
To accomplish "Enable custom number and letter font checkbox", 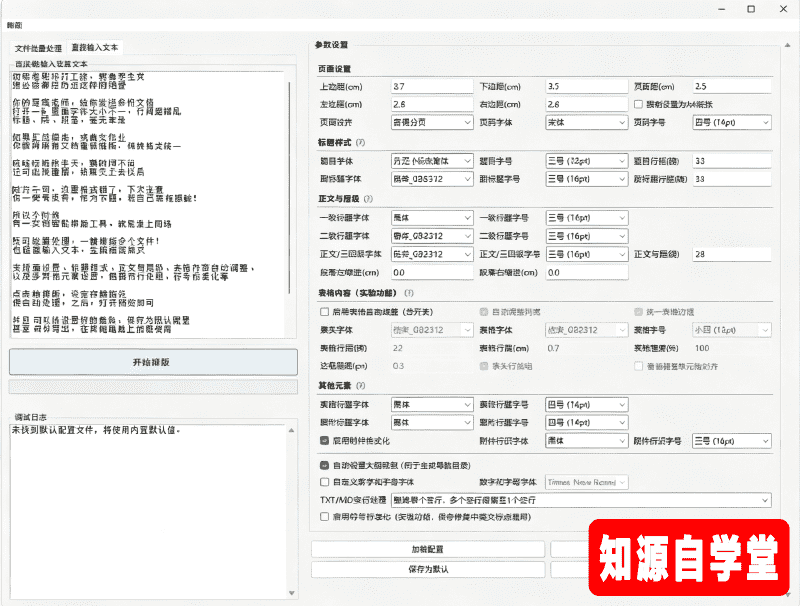I will (324, 482).
